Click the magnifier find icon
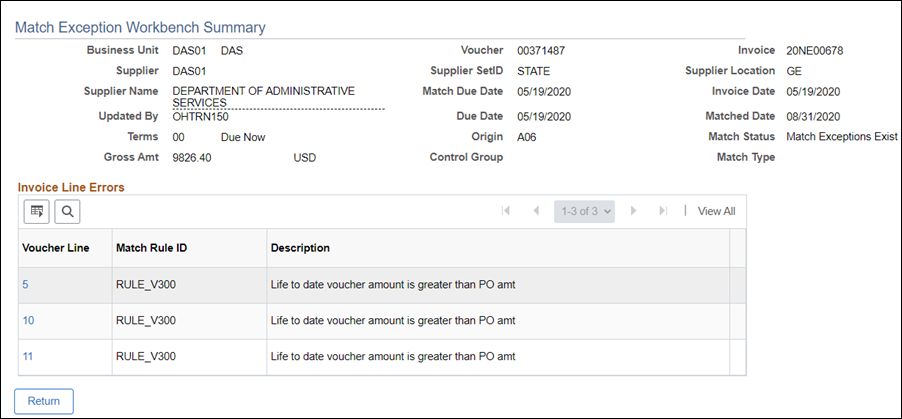The height and width of the screenshot is (419, 902). coord(67,211)
